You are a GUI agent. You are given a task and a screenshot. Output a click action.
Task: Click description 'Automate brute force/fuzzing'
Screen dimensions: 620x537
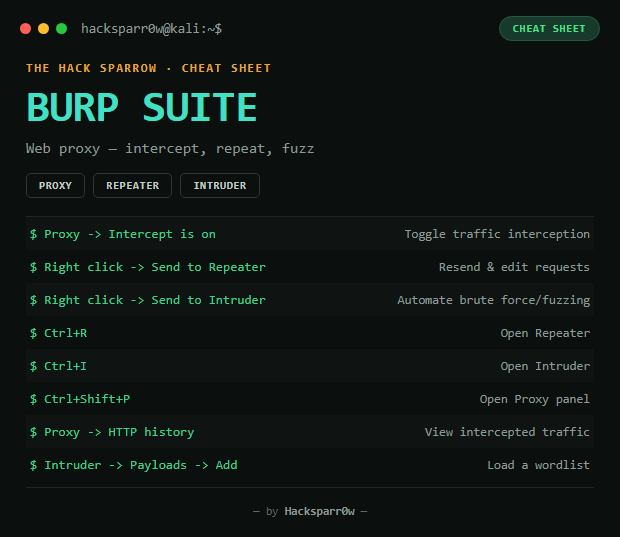click(493, 300)
